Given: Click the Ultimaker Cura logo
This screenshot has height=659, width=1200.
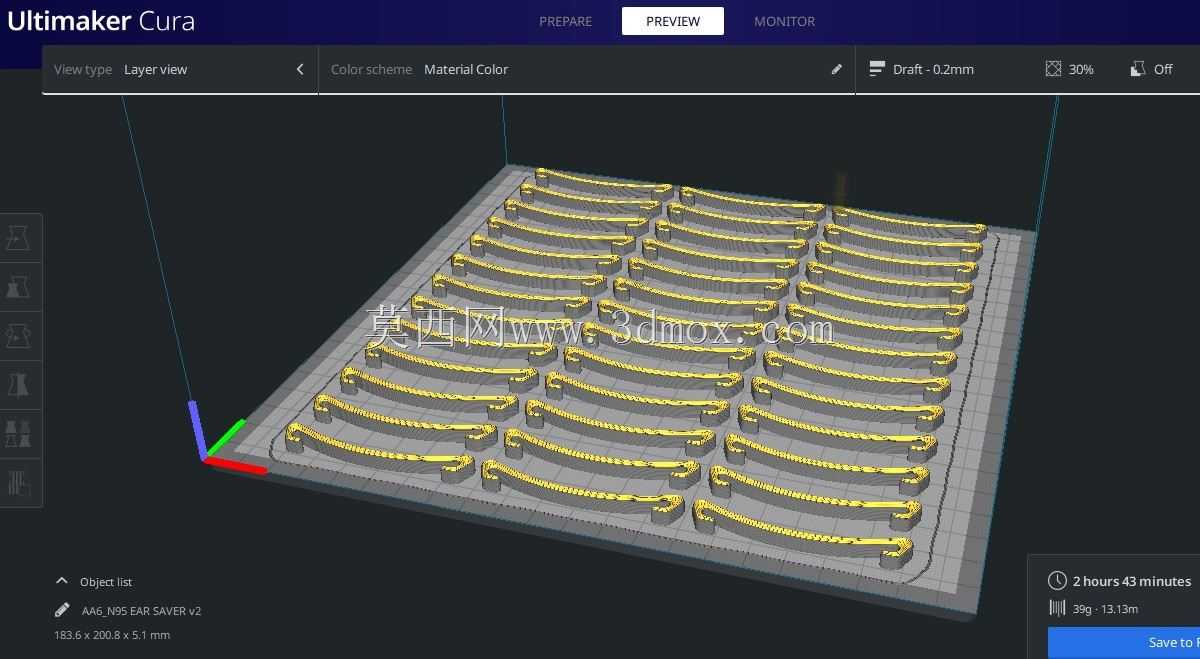Looking at the screenshot, I should click(x=101, y=21).
